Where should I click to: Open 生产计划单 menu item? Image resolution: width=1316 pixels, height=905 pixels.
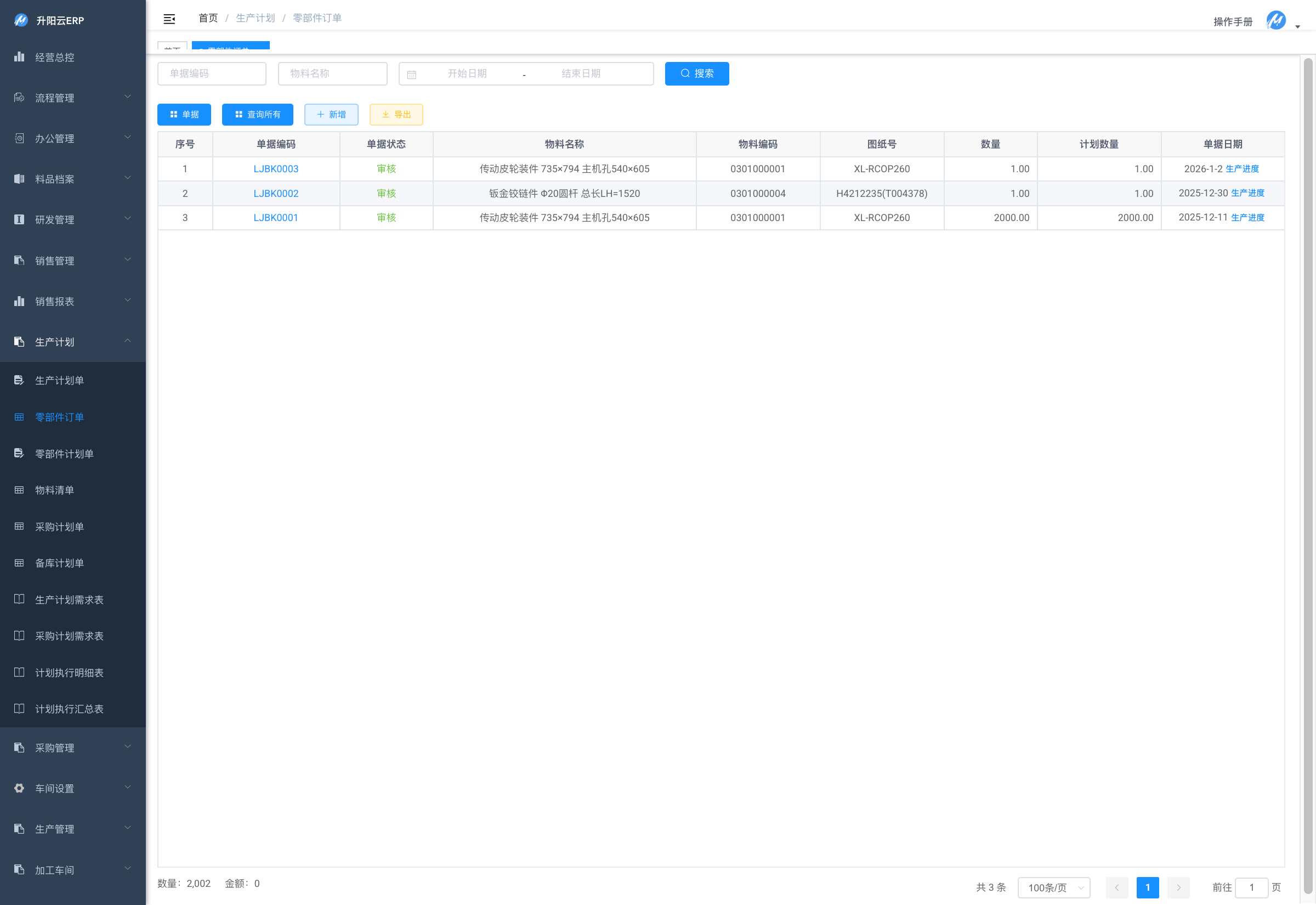click(60, 381)
